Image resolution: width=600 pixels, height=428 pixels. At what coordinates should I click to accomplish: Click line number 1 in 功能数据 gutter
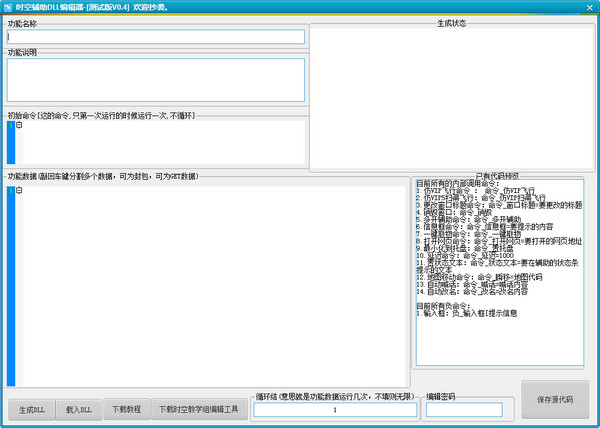(10, 192)
